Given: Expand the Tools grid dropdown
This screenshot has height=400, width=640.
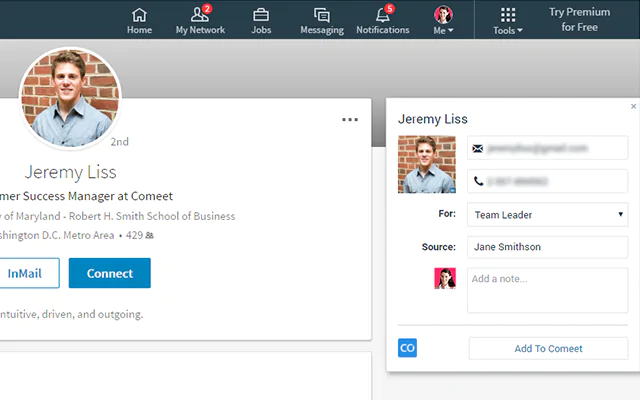Looking at the screenshot, I should (508, 20).
